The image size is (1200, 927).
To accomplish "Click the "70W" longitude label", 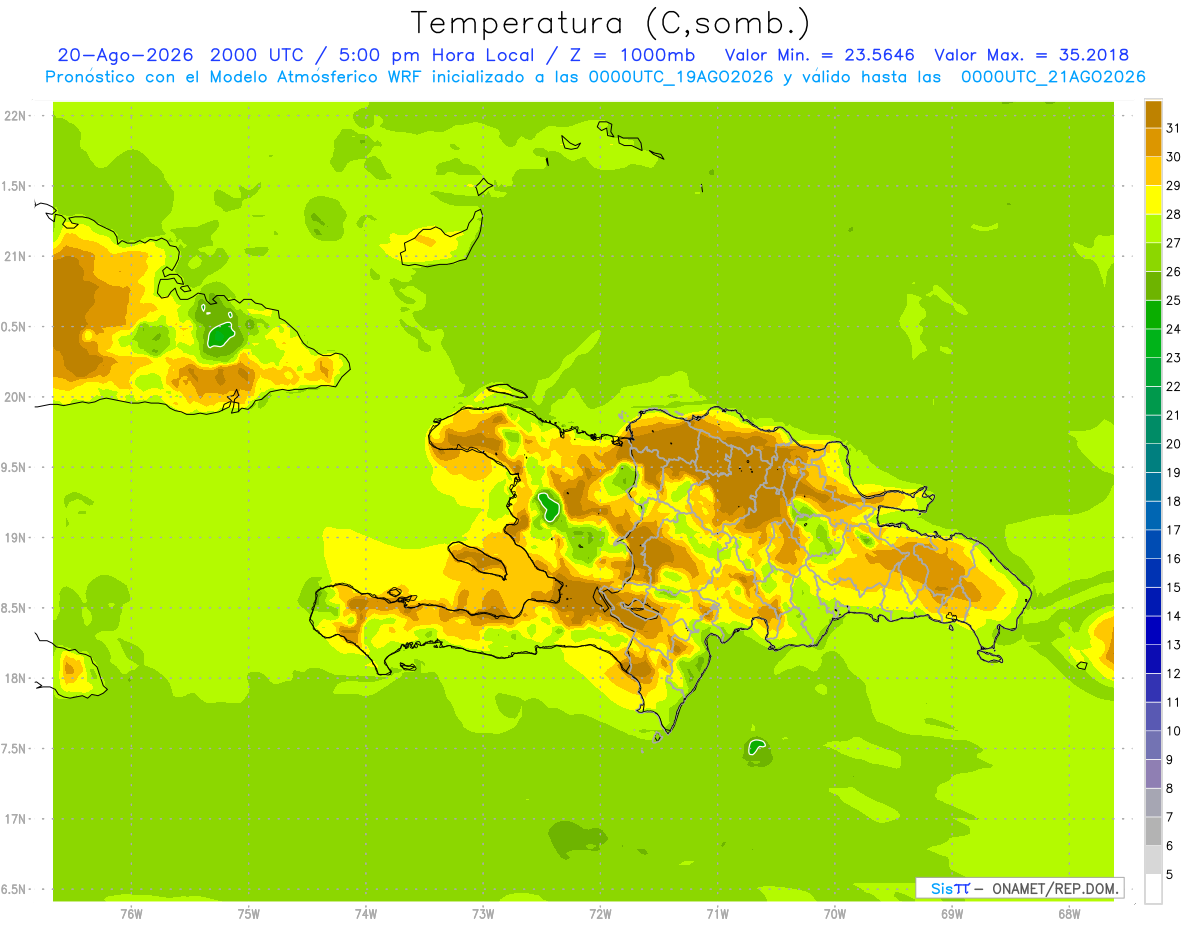I will [834, 914].
